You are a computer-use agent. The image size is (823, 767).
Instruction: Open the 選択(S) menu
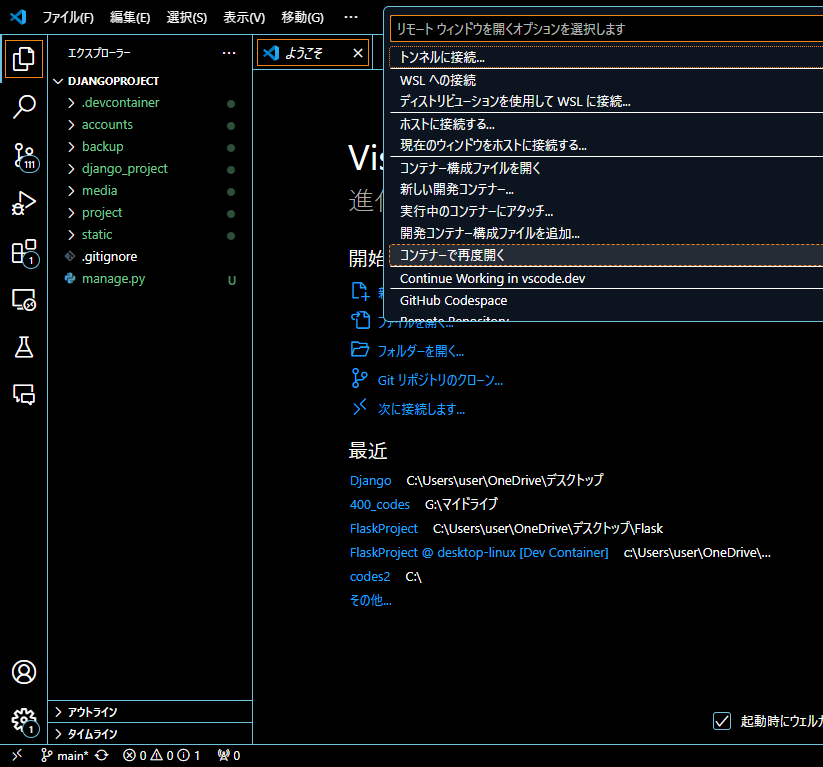[187, 17]
